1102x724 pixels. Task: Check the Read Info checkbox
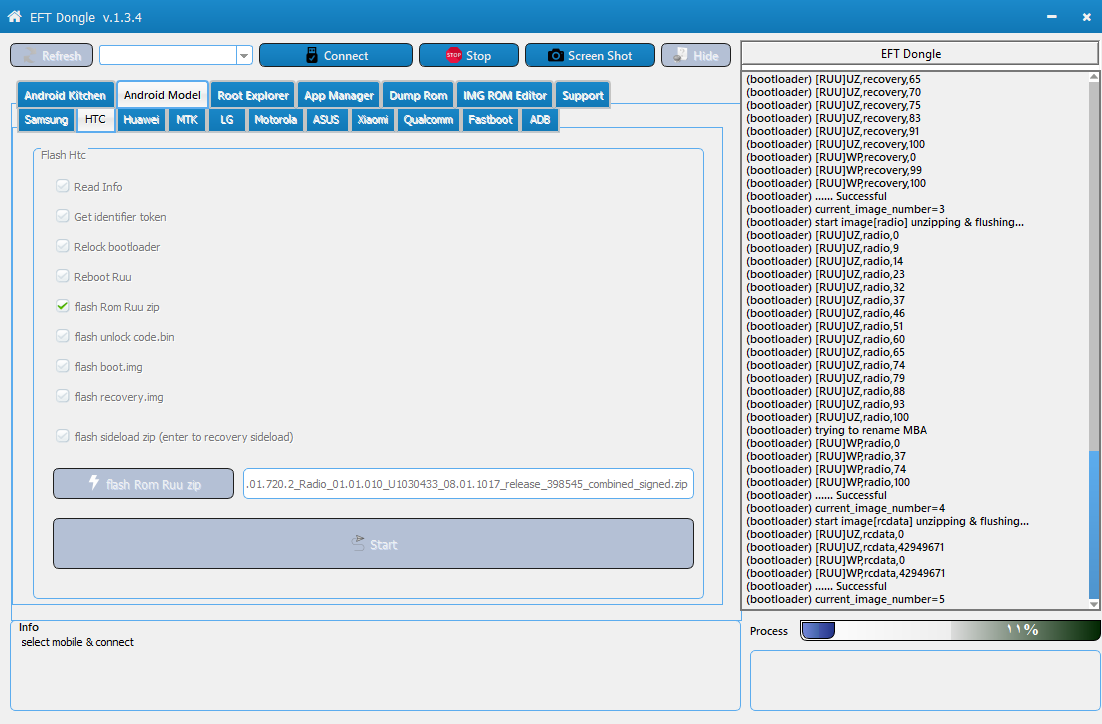pyautogui.click(x=63, y=186)
